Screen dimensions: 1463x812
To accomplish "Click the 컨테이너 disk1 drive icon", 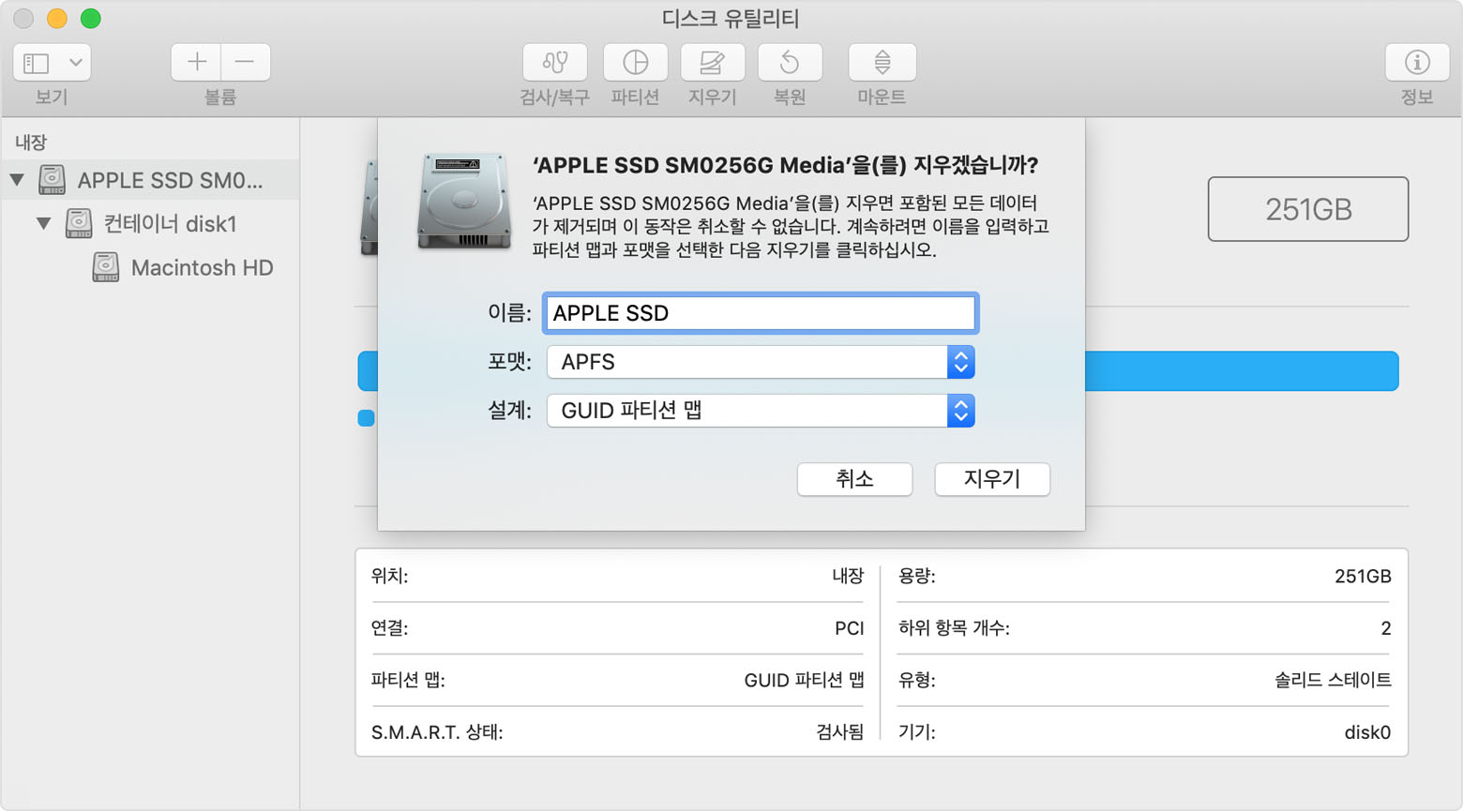I will [79, 223].
